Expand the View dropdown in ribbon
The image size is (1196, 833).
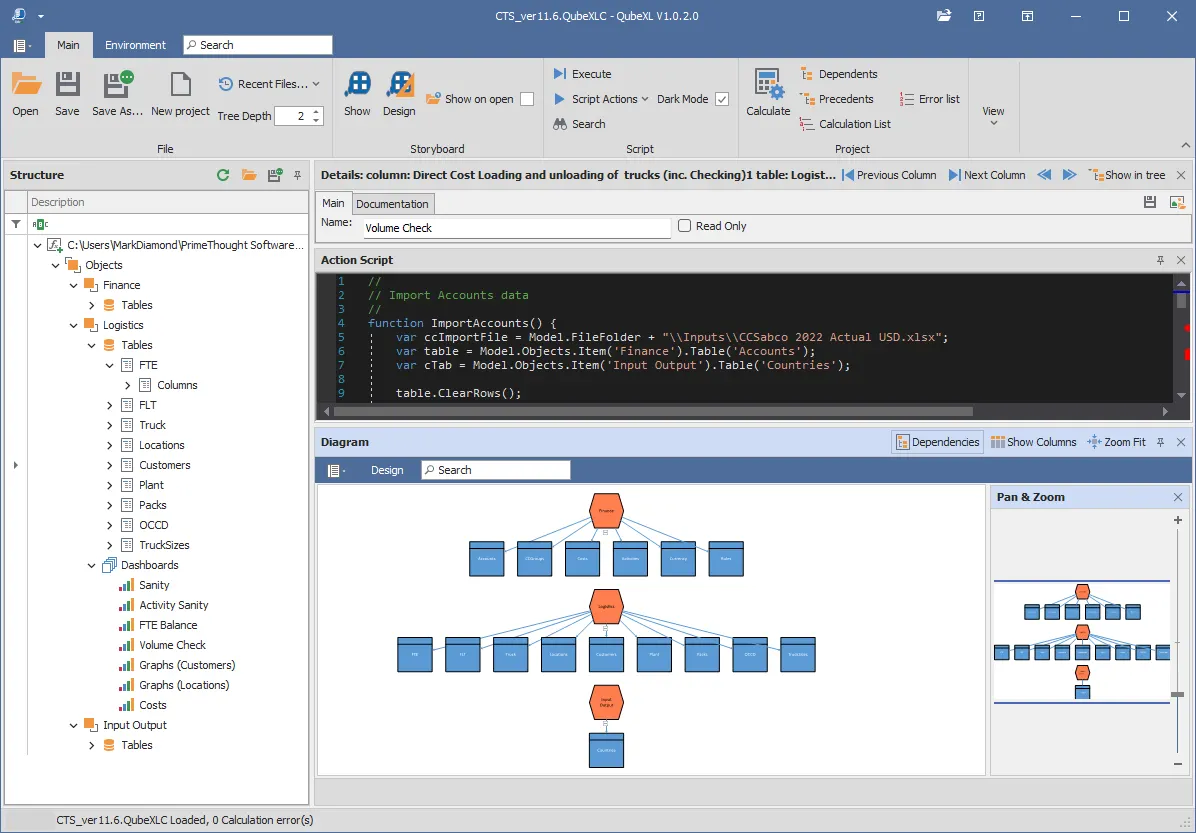[993, 116]
